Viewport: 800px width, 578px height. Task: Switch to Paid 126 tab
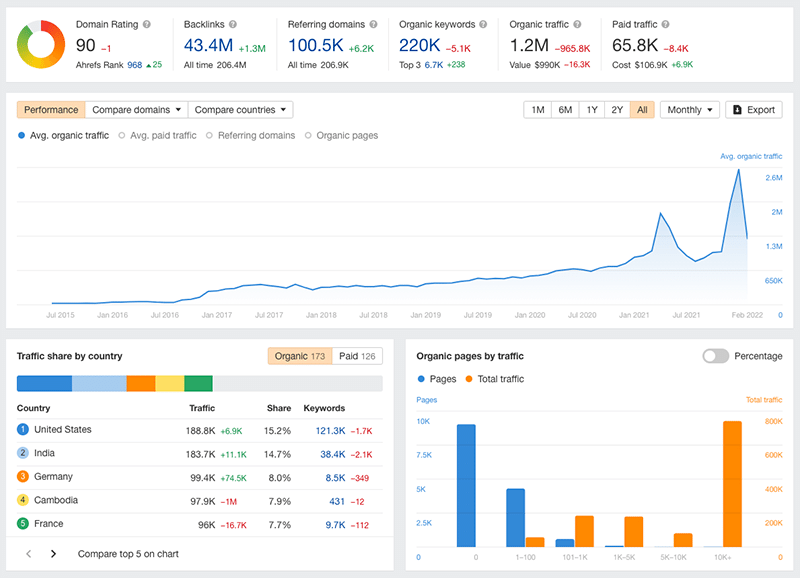357,356
